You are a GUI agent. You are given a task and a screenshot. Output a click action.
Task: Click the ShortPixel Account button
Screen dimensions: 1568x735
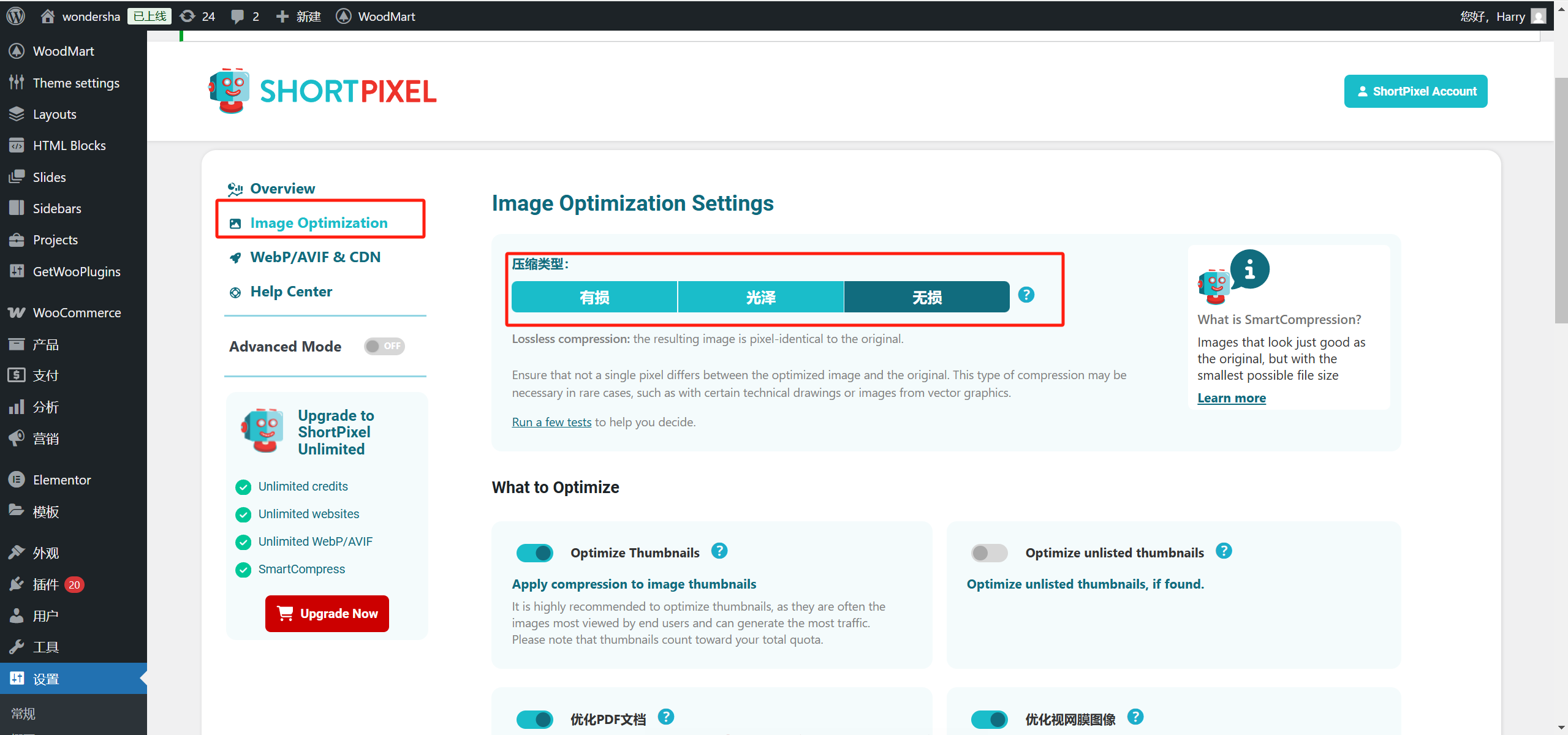click(1415, 91)
